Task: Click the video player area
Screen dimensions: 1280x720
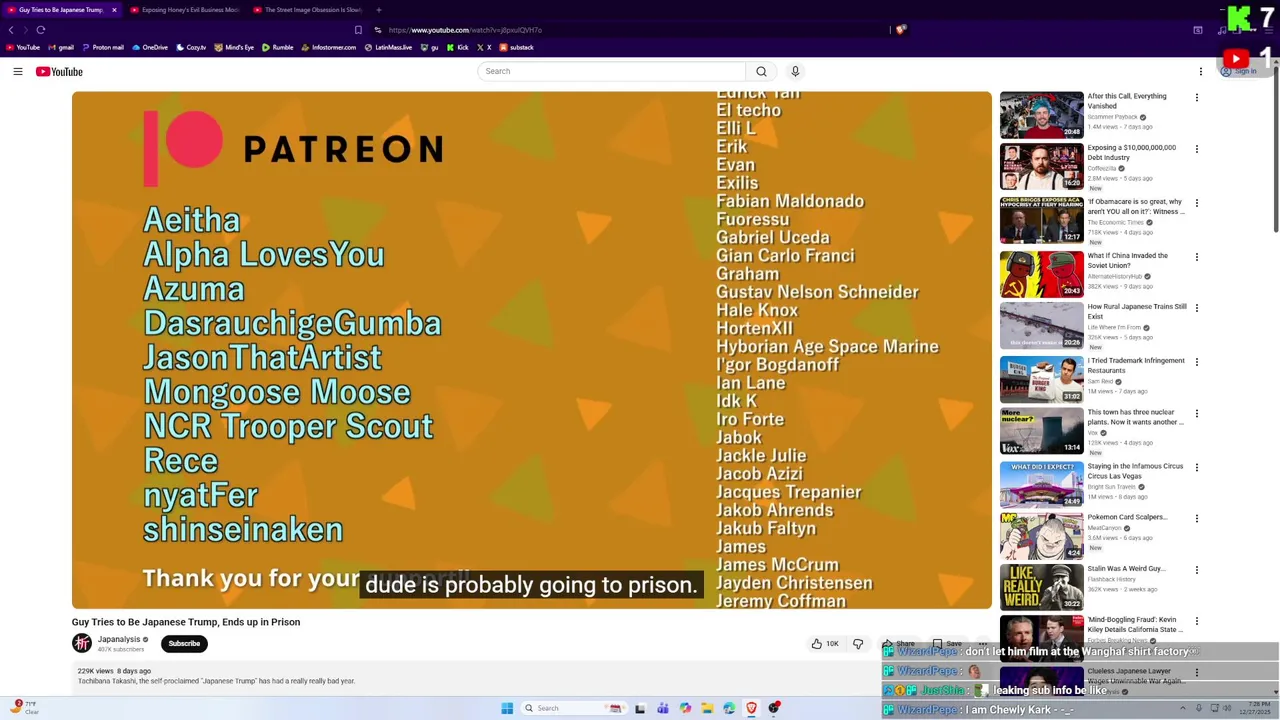Action: [x=531, y=350]
